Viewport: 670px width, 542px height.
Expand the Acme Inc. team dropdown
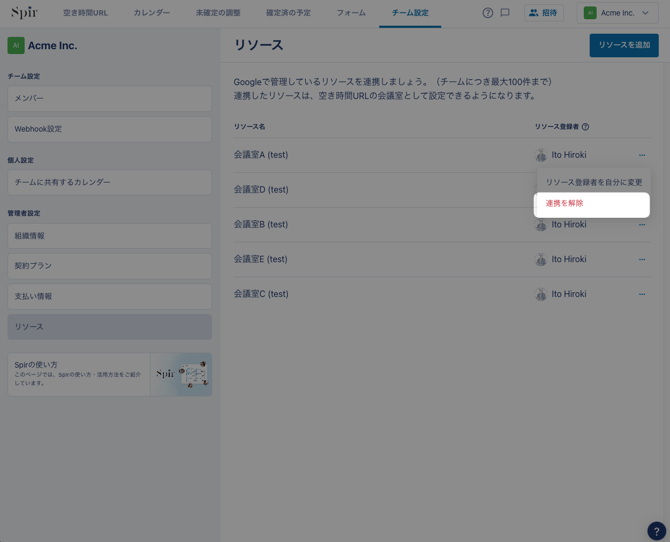[x=617, y=13]
